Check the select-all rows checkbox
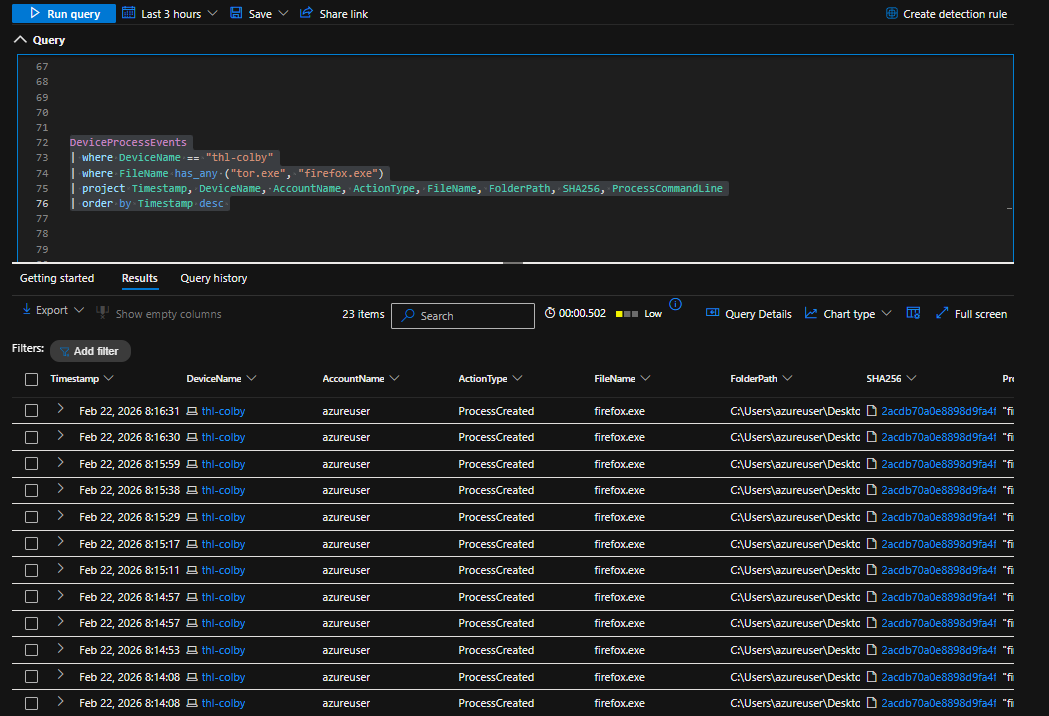 (x=32, y=379)
